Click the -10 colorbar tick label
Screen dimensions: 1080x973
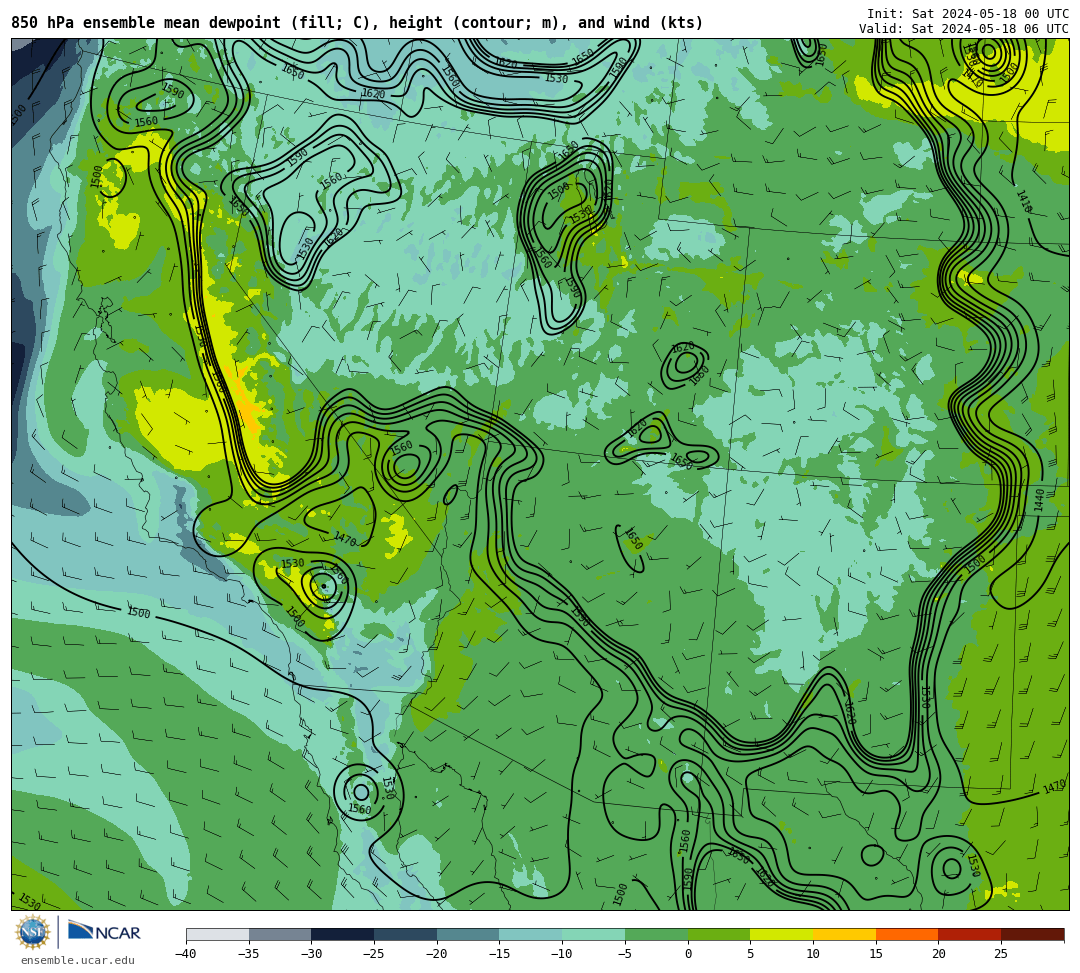[561, 954]
